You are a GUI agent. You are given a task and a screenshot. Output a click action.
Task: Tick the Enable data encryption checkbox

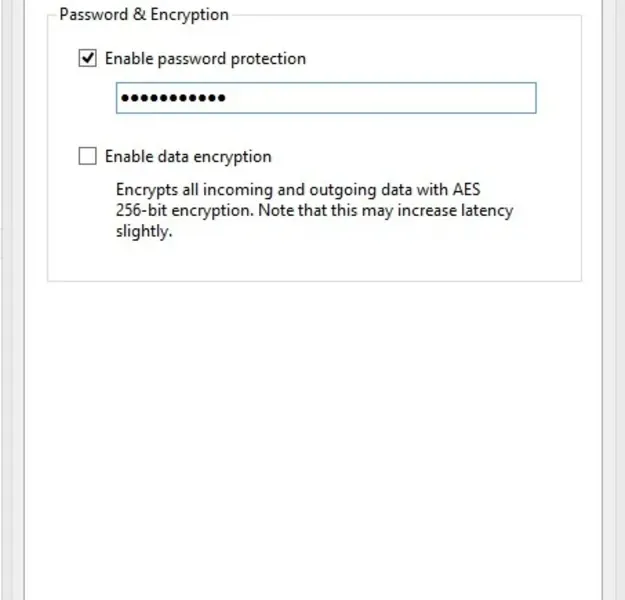pyautogui.click(x=88, y=156)
